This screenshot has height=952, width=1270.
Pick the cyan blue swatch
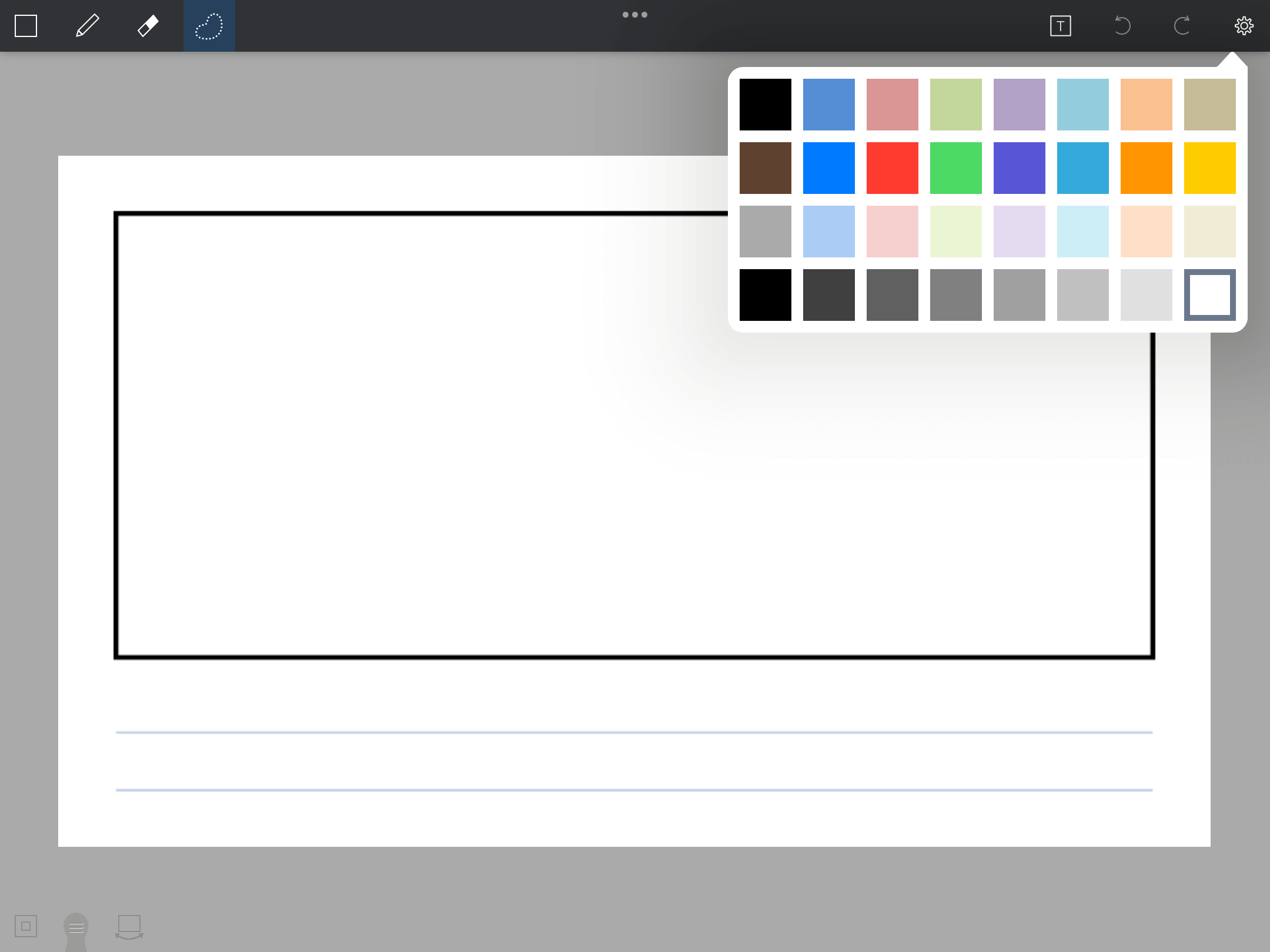[1083, 168]
